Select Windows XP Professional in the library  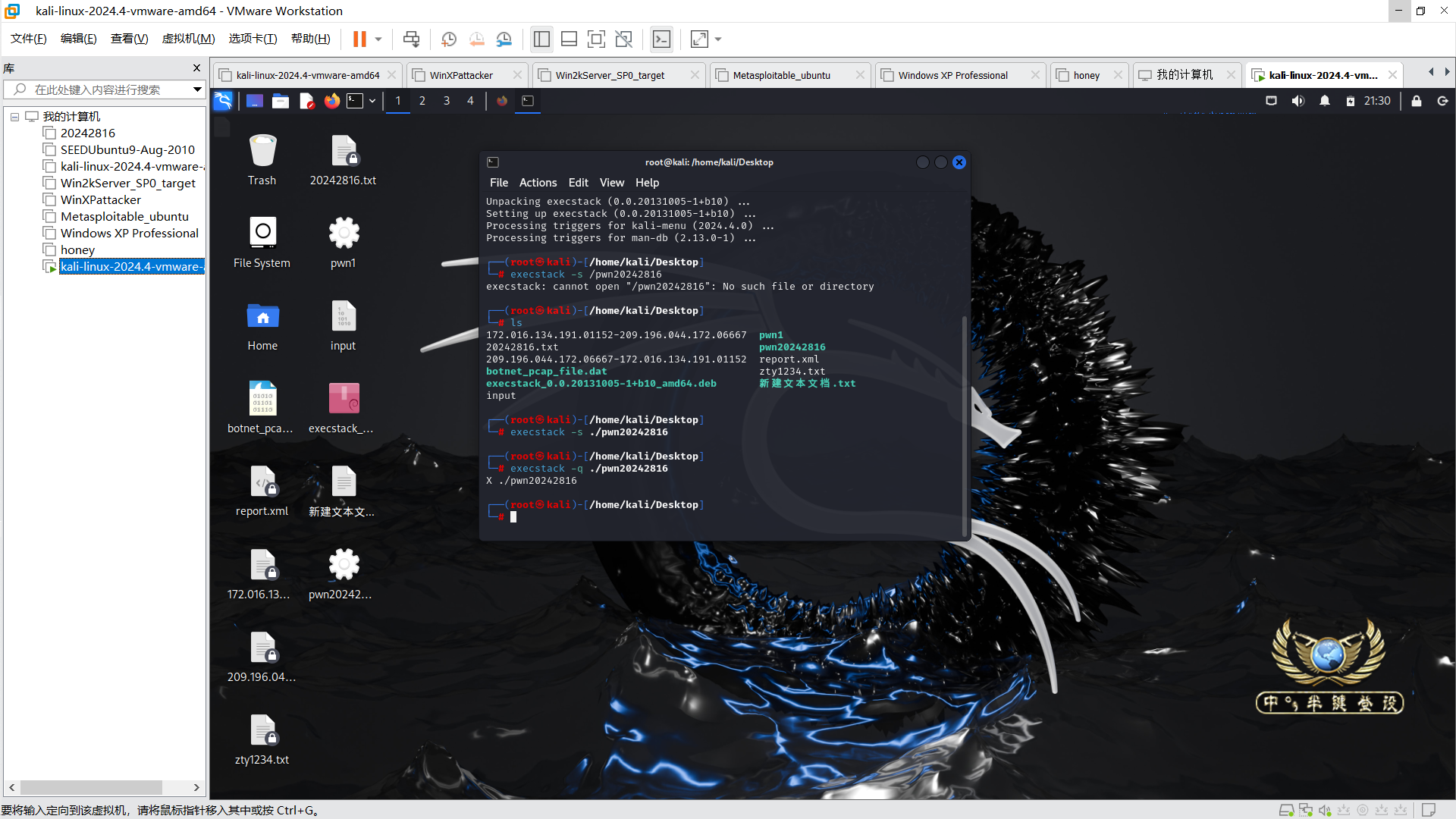(129, 234)
